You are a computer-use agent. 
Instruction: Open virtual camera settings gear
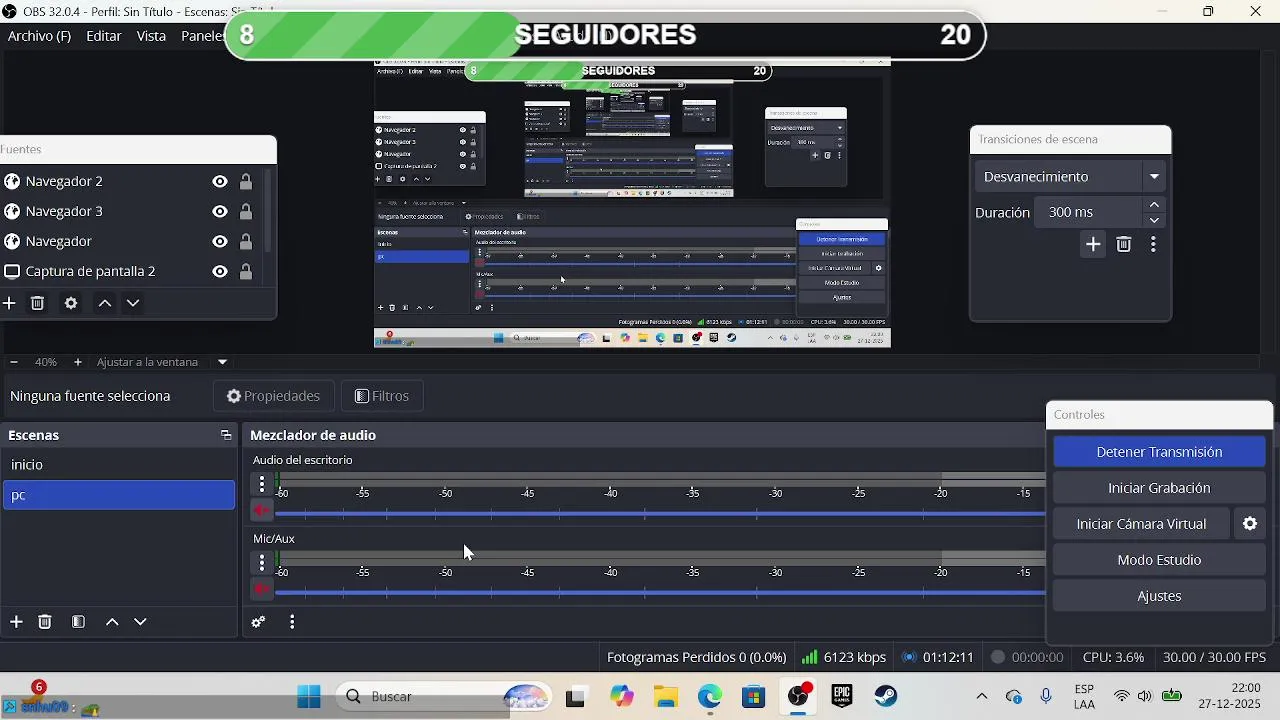pos(1250,524)
